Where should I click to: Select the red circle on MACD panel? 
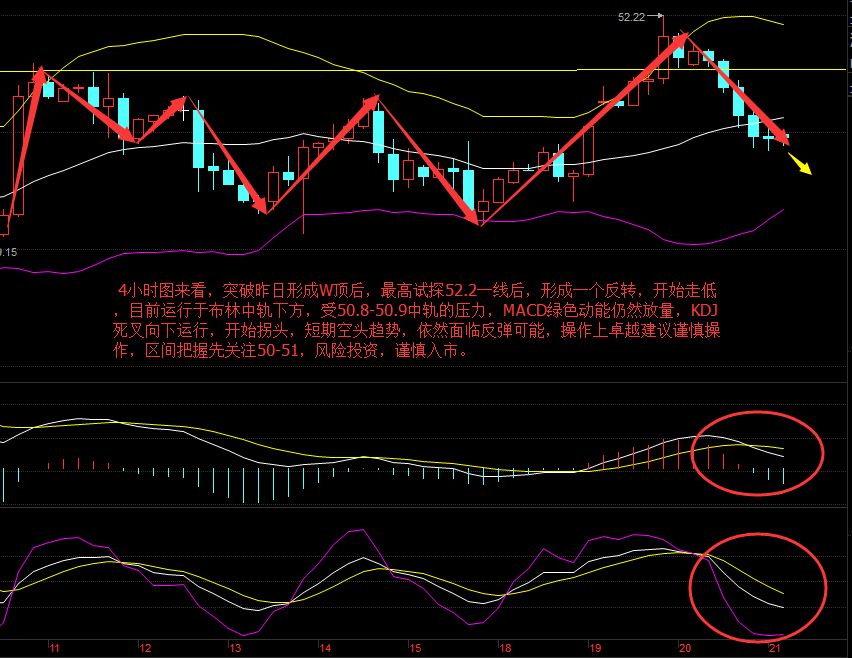pos(757,453)
